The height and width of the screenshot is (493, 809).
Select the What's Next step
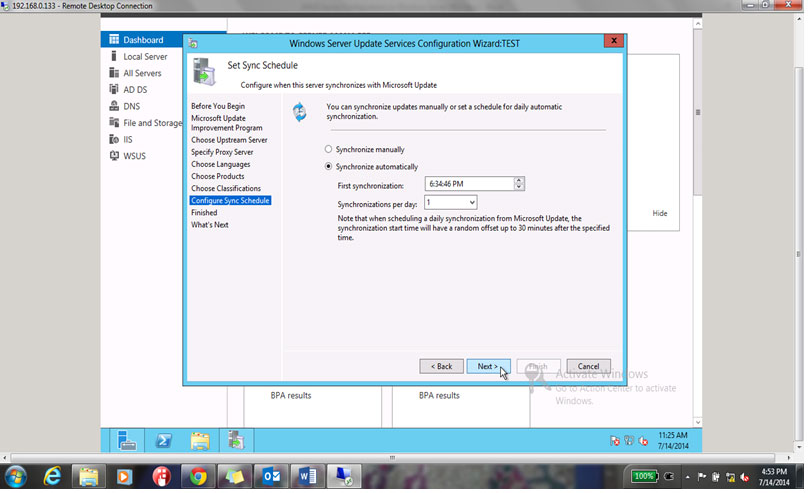click(x=209, y=225)
